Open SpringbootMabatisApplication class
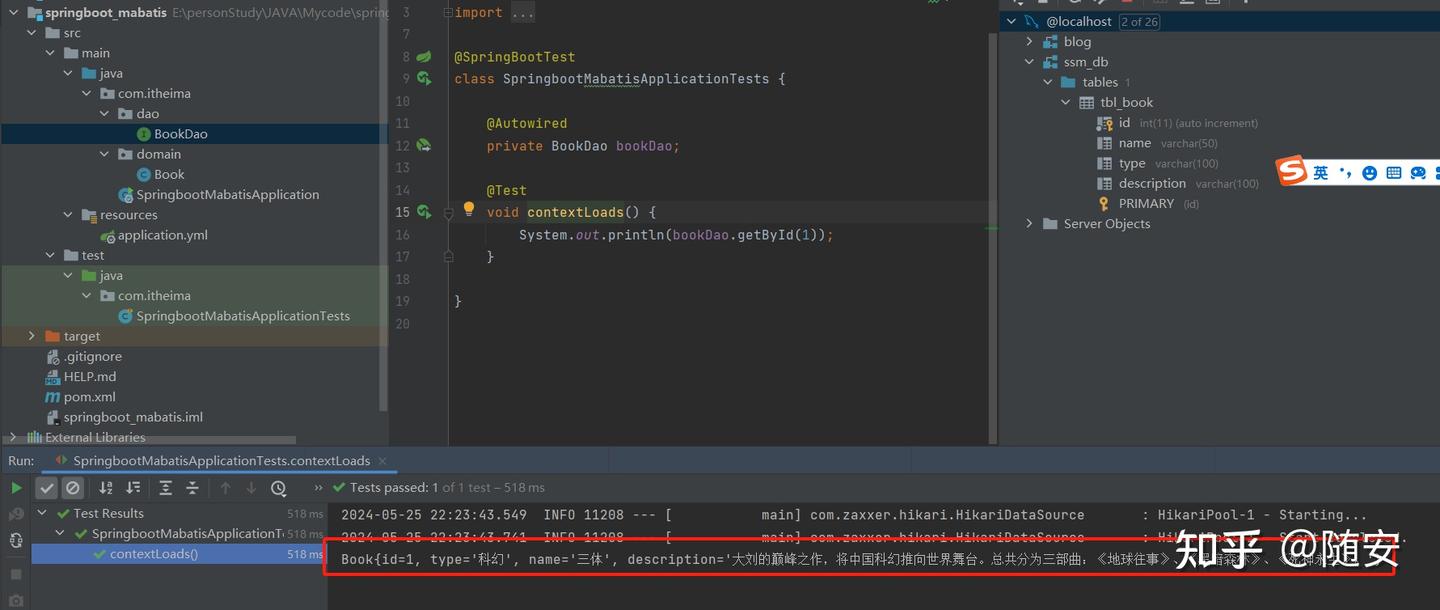Screen dimensions: 1440x610 tap(227, 195)
